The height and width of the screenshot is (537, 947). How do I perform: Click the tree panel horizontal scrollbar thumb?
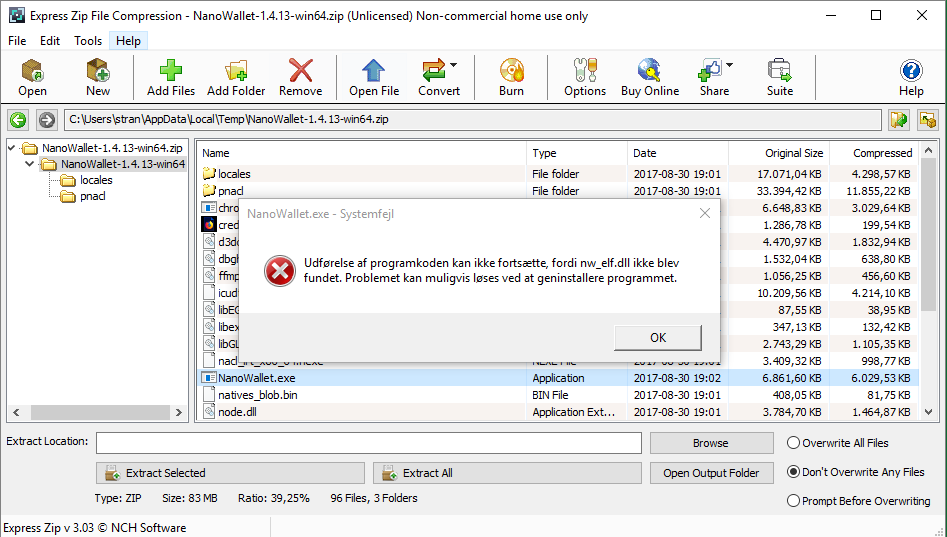(100, 413)
